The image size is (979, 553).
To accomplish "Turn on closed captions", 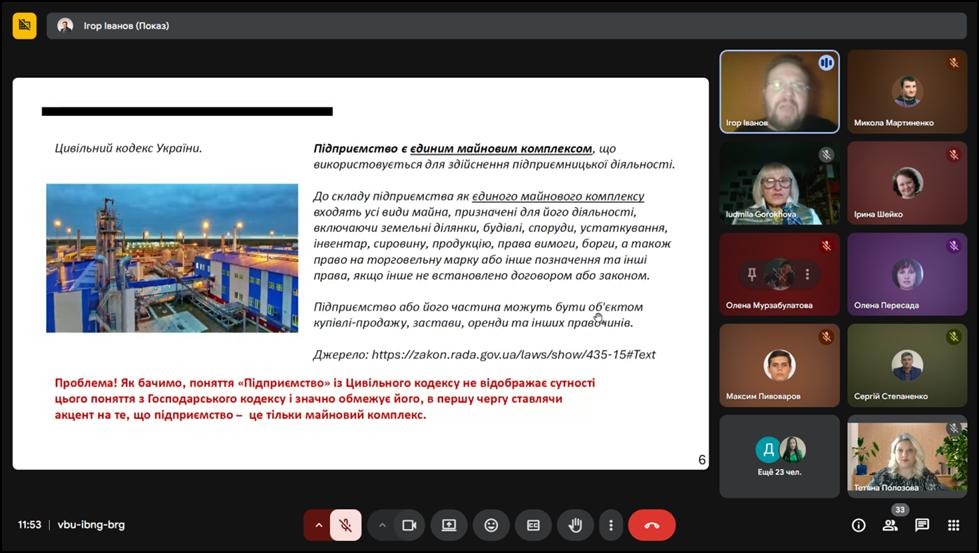I will click(x=533, y=525).
